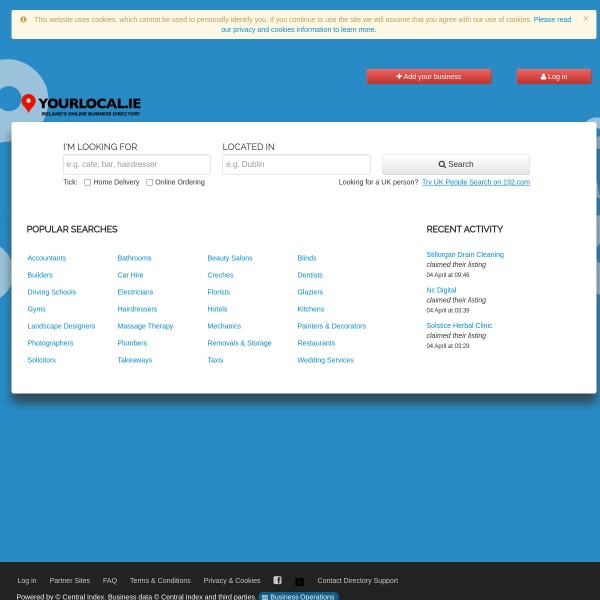The image size is (600, 600).
Task: Focus the Located in input field
Action: click(x=296, y=164)
